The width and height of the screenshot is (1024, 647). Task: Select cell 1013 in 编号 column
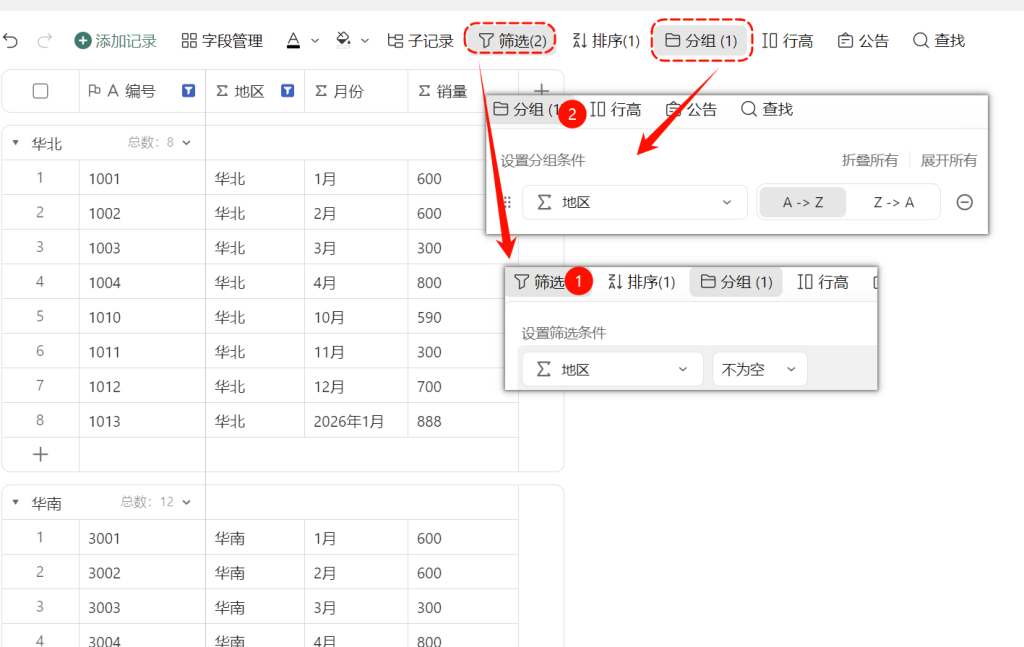pyautogui.click(x=142, y=421)
